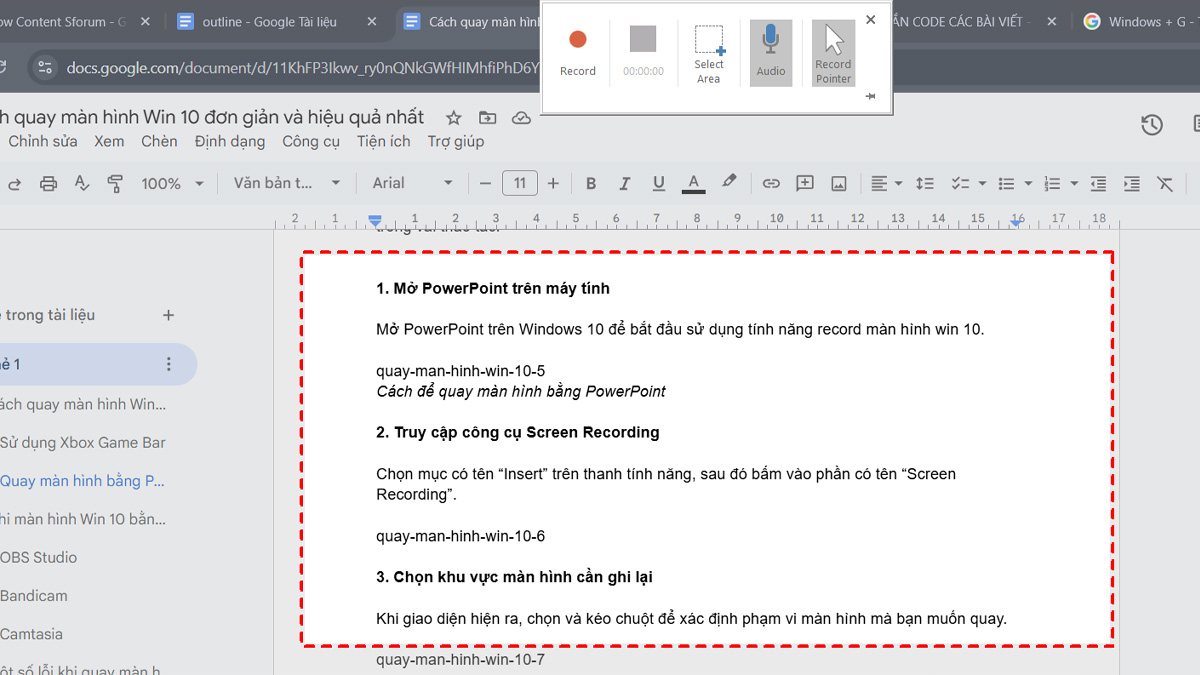Expand bulleted list options arrow
Viewport: 1200px width, 675px height.
(1028, 184)
